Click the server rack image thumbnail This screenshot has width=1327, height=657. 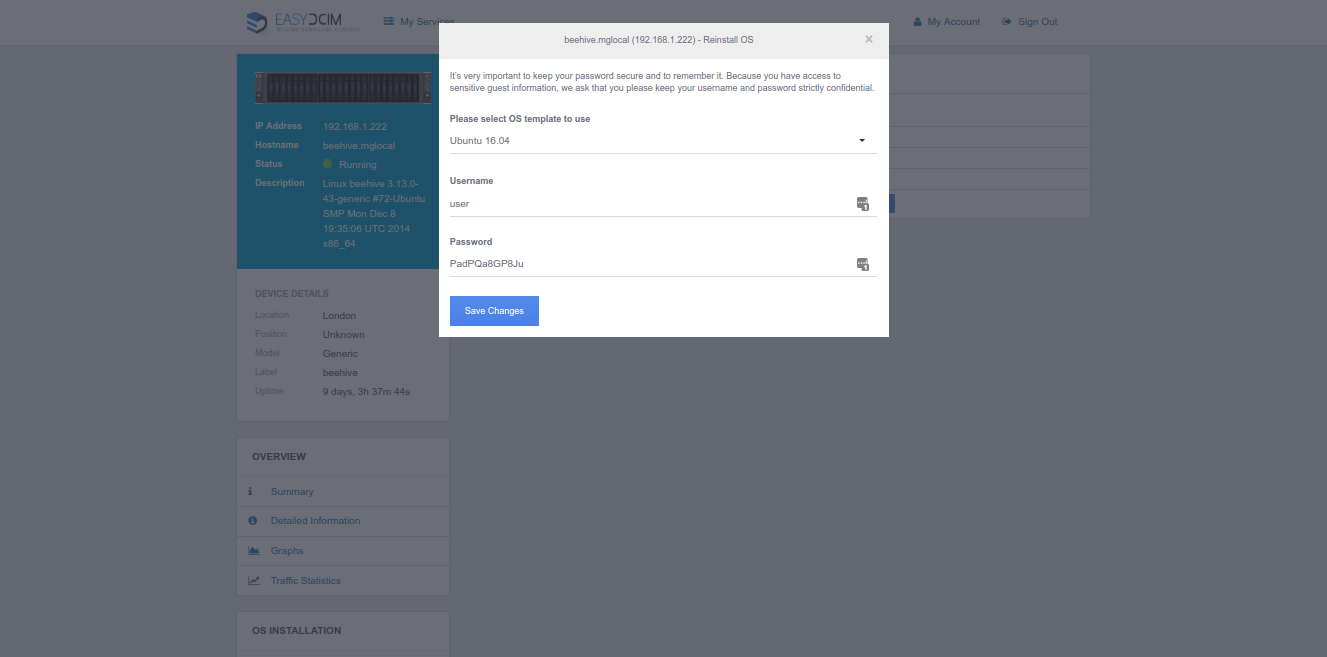342,89
